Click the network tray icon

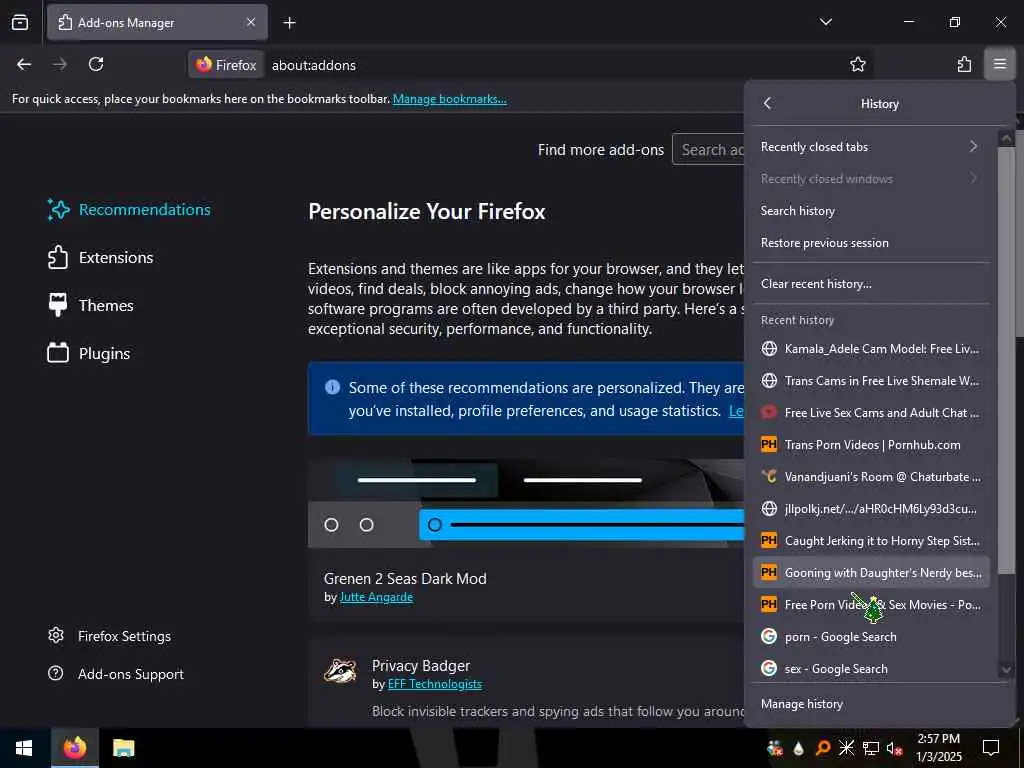[x=871, y=748]
